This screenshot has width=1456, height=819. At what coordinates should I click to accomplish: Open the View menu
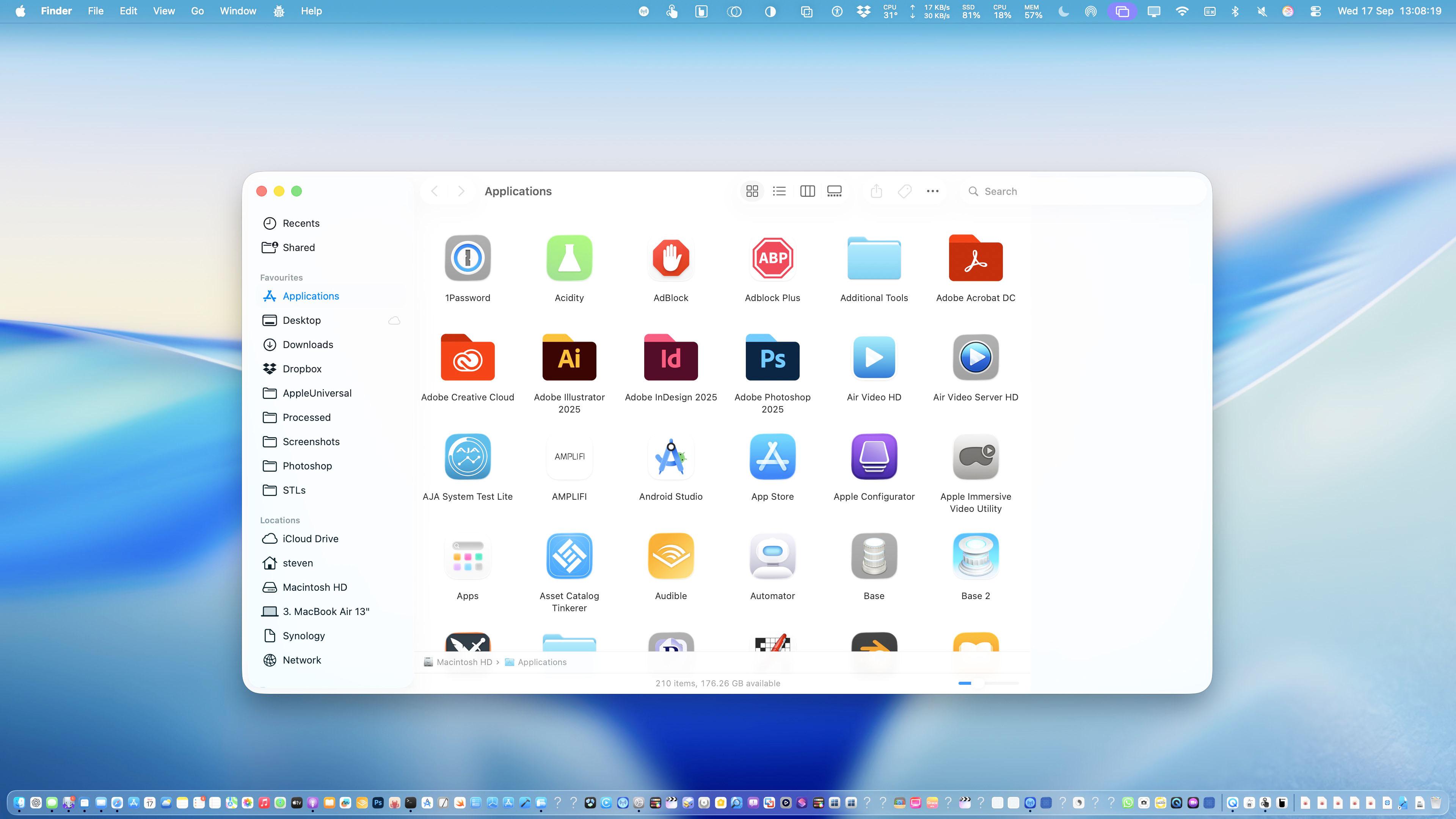click(164, 11)
